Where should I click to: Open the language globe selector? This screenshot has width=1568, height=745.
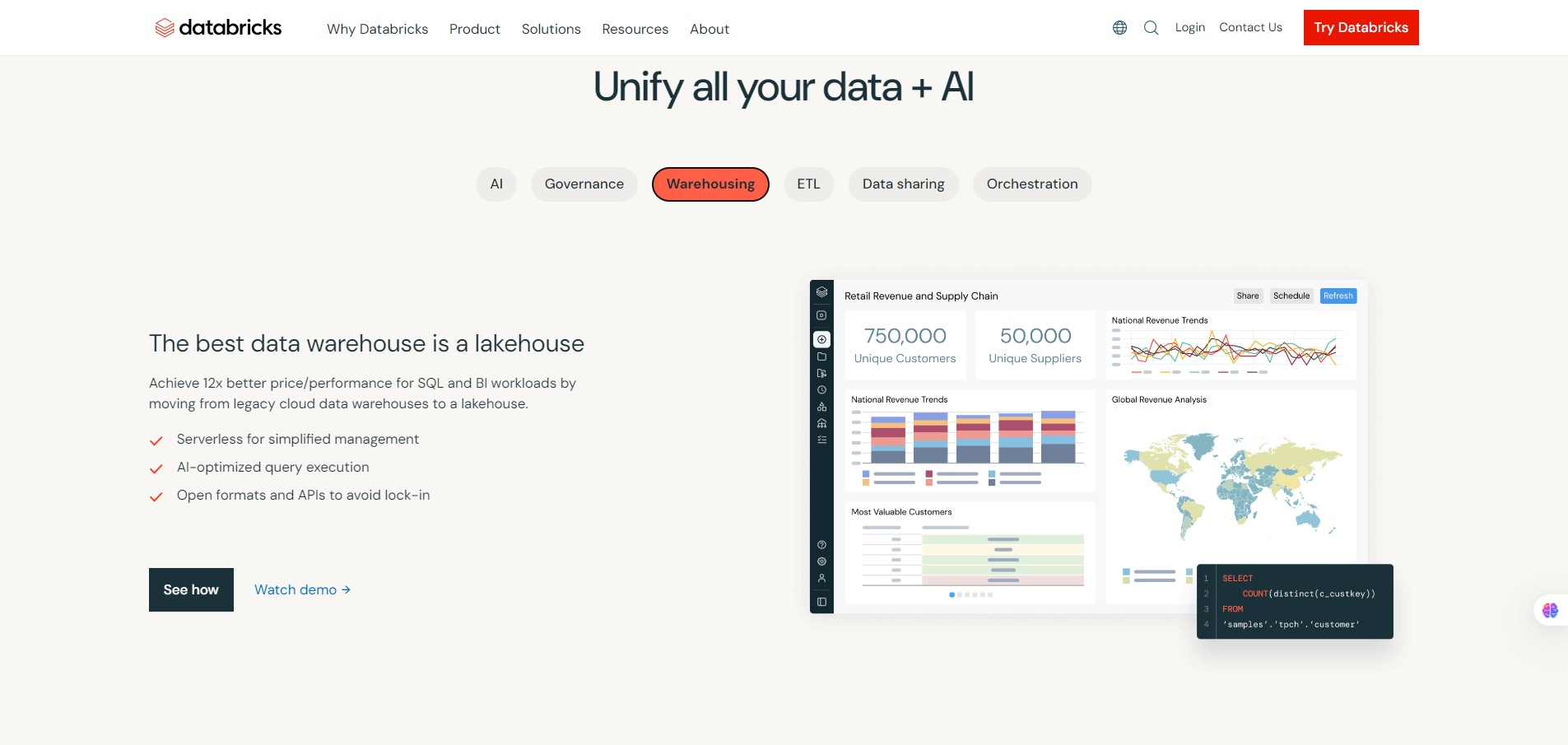click(x=1119, y=28)
